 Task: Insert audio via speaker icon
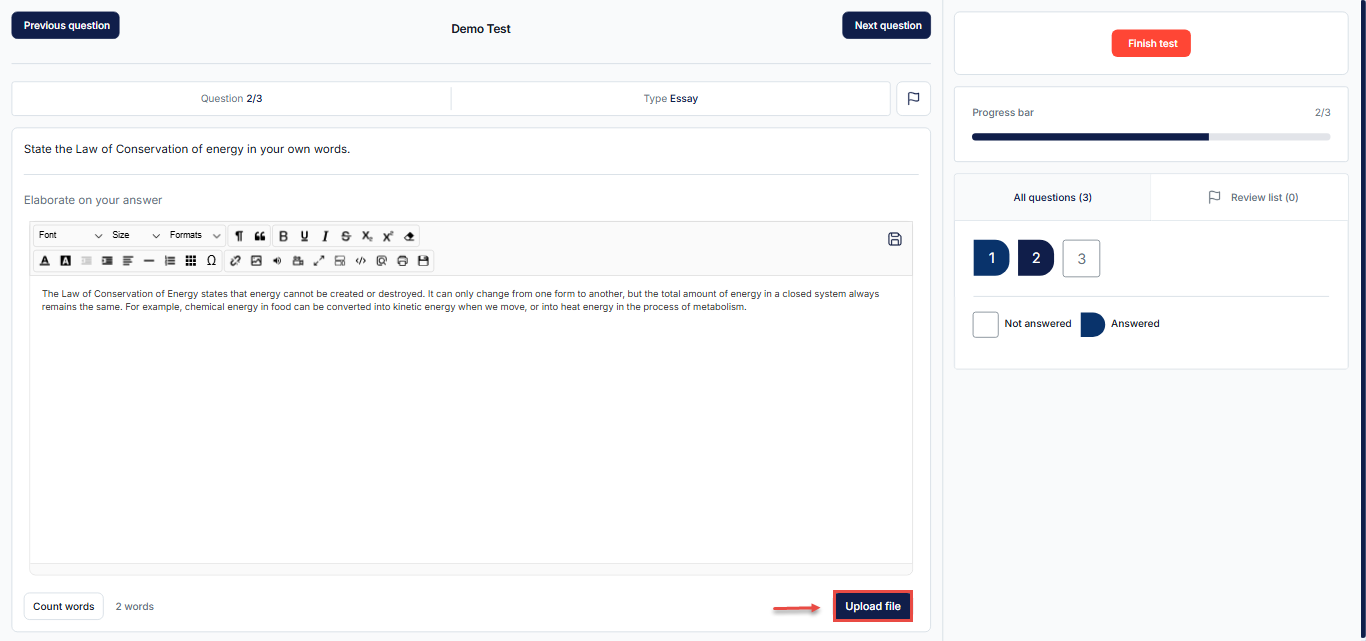(x=277, y=260)
